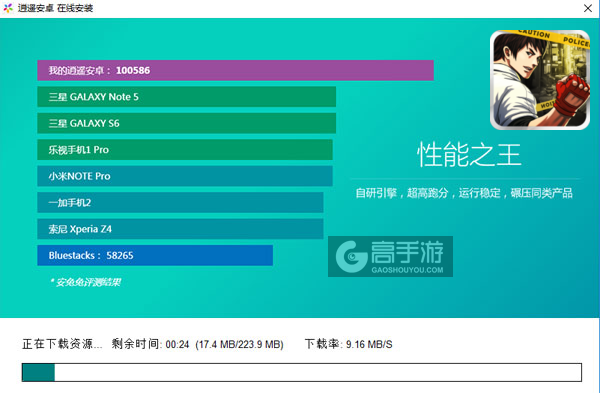Click the 正在下载资源 status text
The width and height of the screenshot is (600, 393).
[x=62, y=344]
